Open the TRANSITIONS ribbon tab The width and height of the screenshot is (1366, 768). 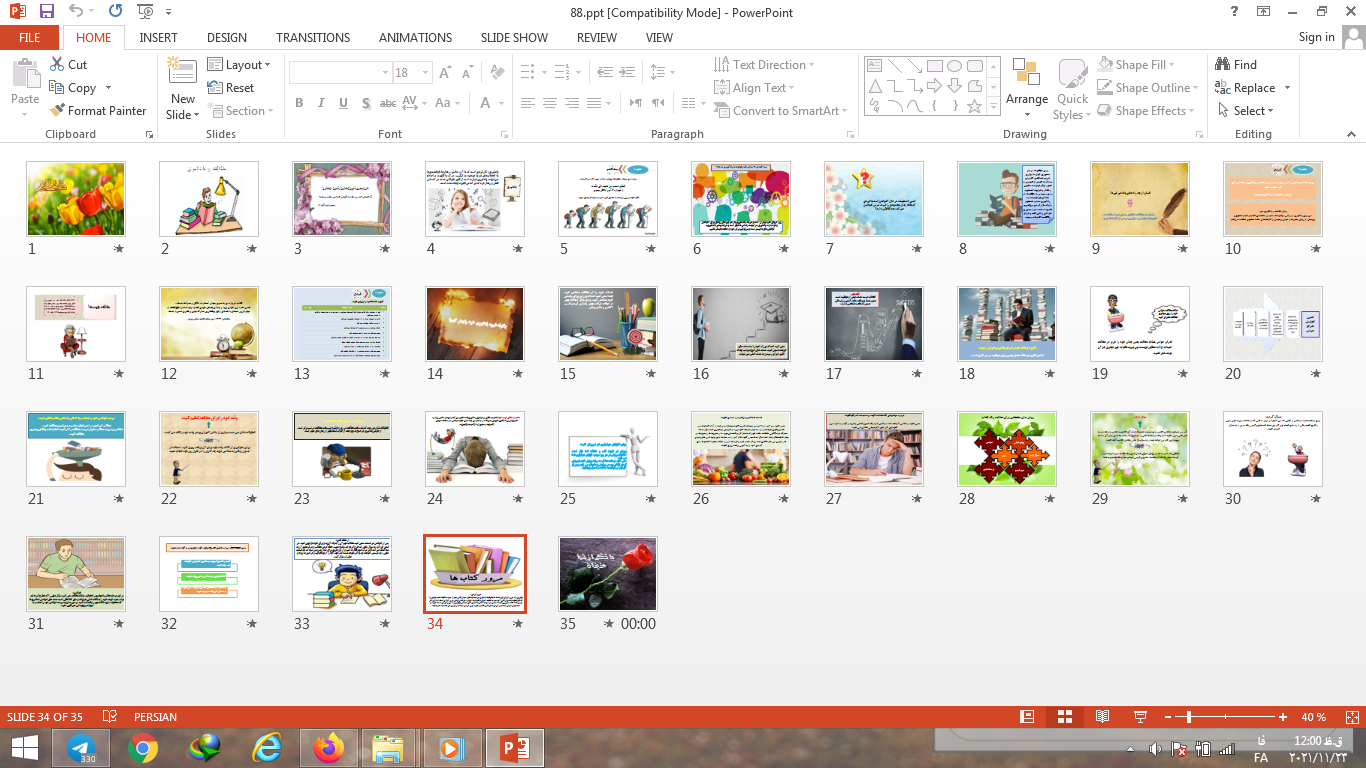[x=313, y=38]
